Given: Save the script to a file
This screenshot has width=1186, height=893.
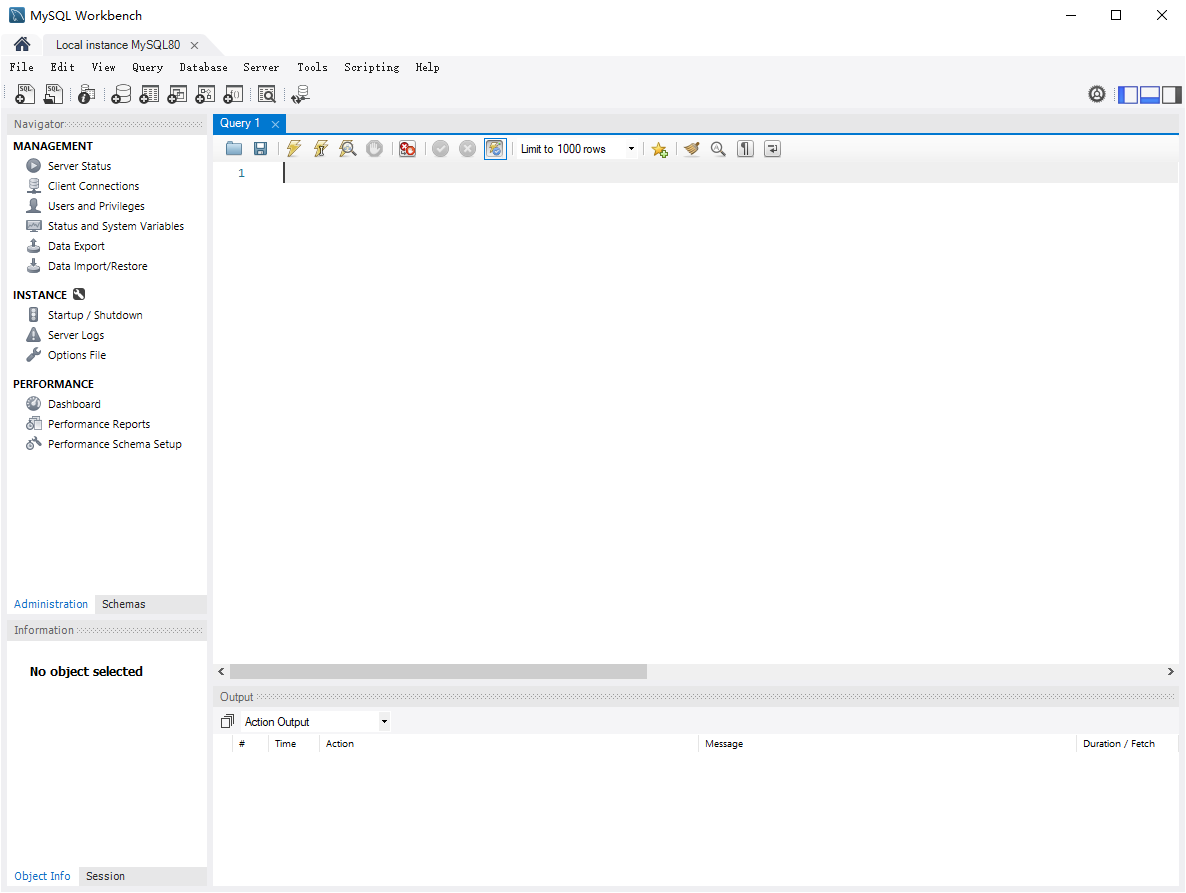Looking at the screenshot, I should 260,149.
